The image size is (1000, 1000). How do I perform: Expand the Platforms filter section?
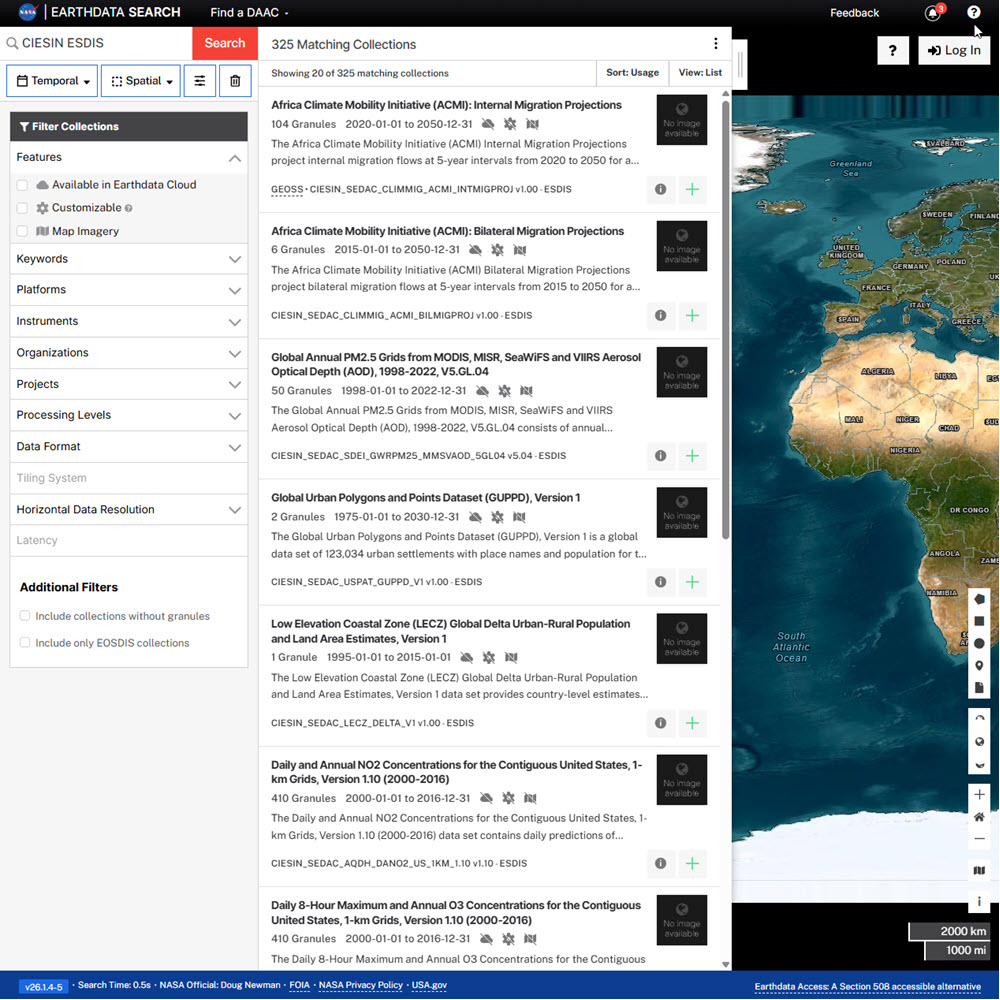(129, 290)
